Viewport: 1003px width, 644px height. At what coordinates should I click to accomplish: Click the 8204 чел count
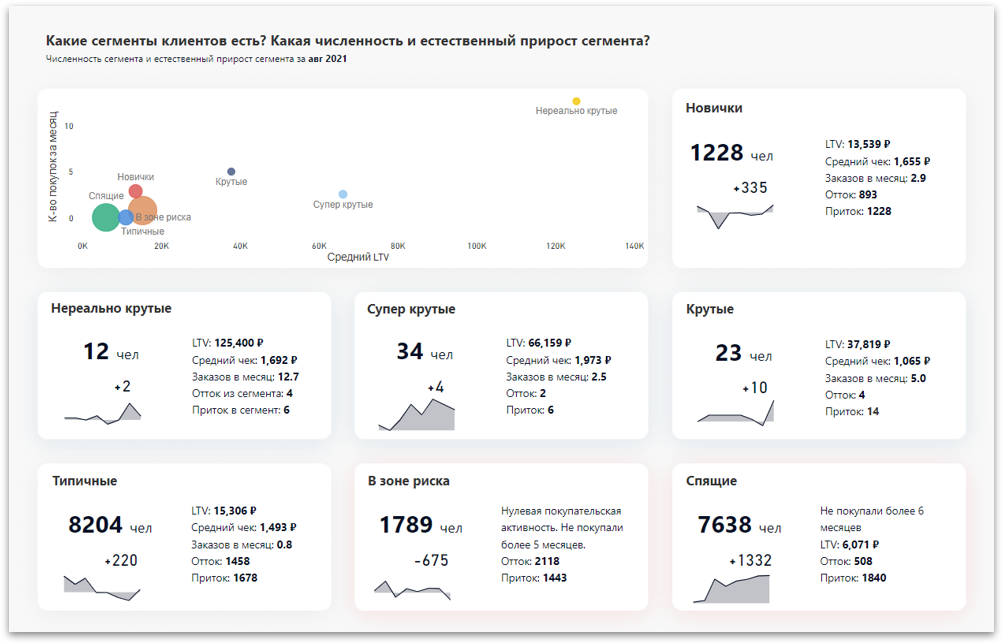click(x=110, y=524)
